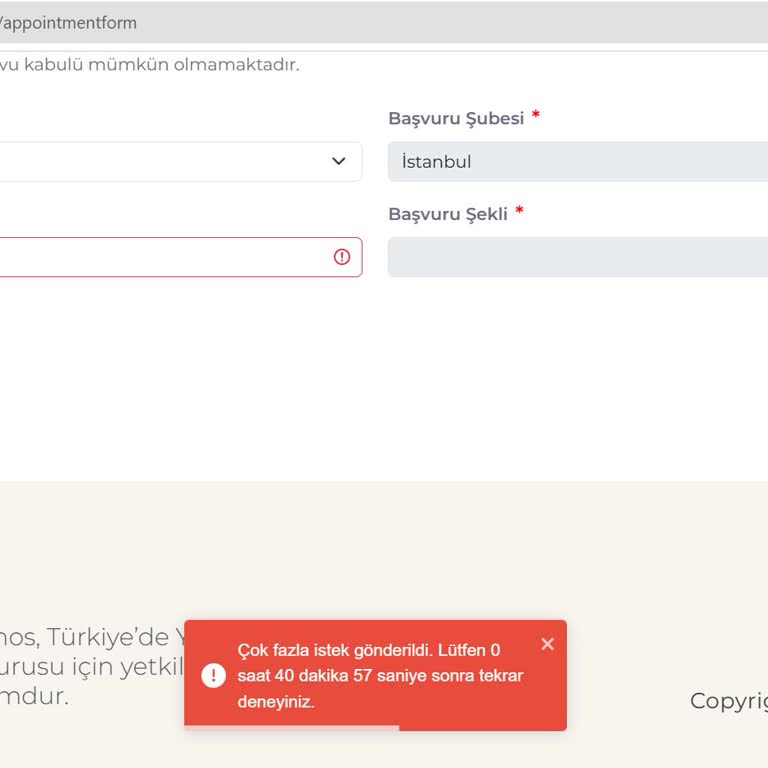Click the red-outlined invalid input field

181,257
